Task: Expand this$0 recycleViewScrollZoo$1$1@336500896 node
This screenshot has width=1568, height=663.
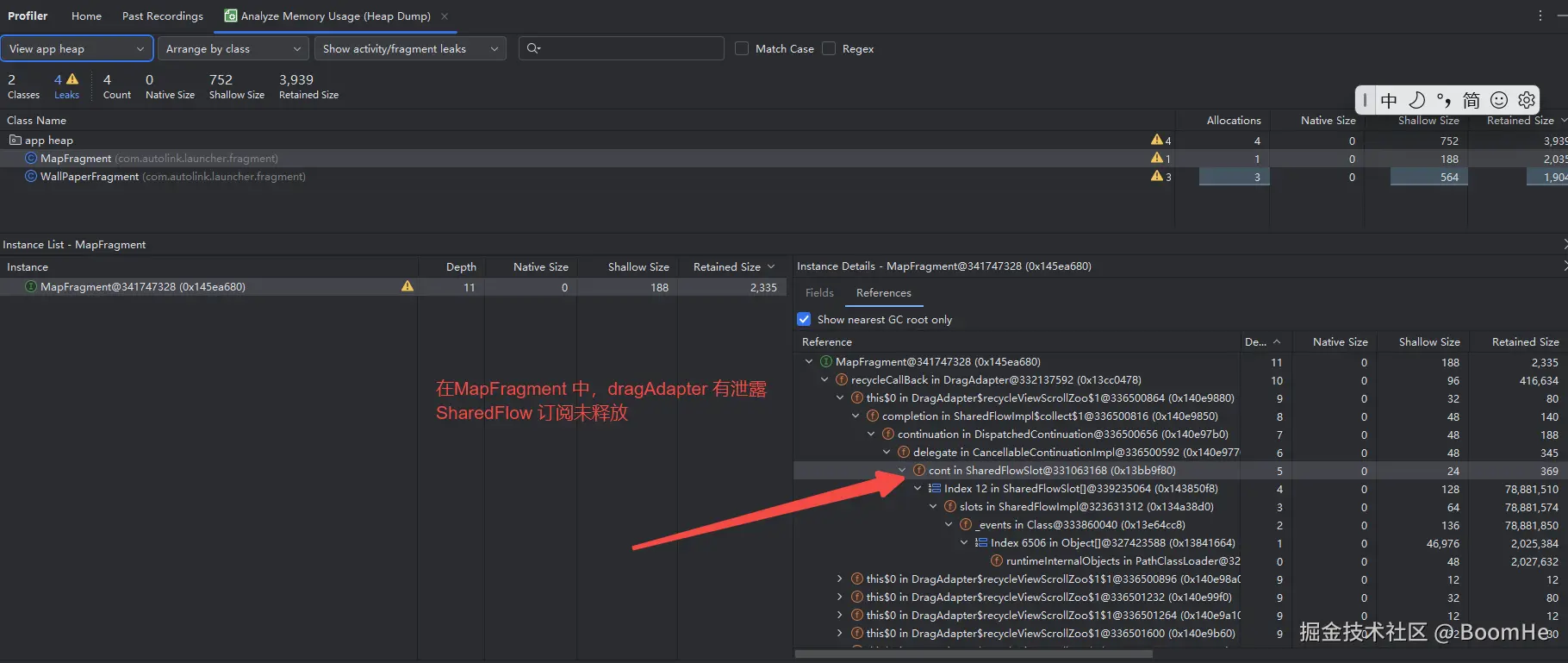Action: 840,579
